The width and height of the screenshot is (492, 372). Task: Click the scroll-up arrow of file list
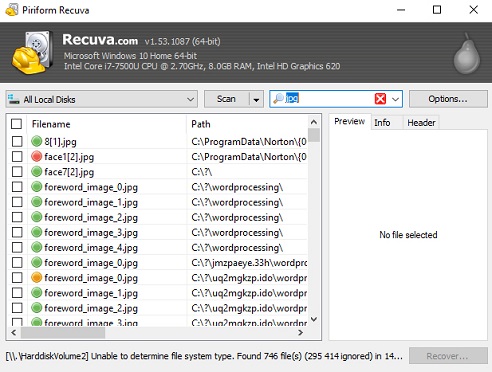click(x=314, y=122)
